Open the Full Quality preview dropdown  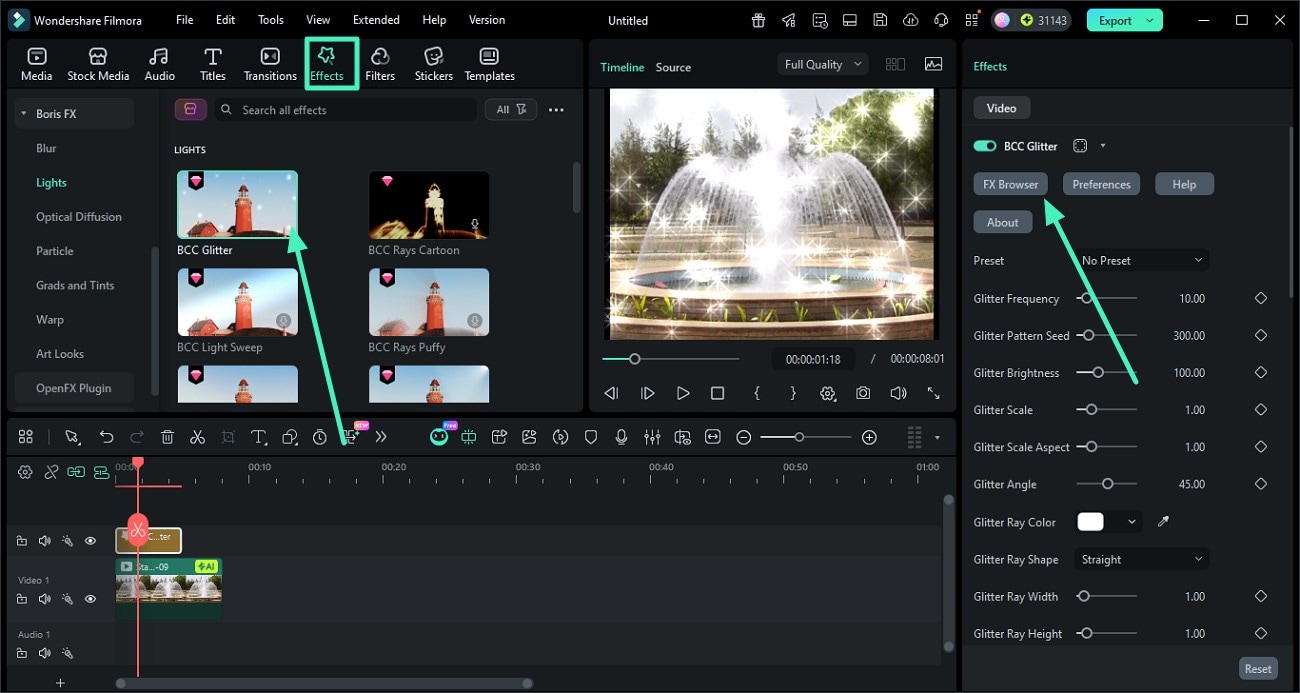pos(822,64)
